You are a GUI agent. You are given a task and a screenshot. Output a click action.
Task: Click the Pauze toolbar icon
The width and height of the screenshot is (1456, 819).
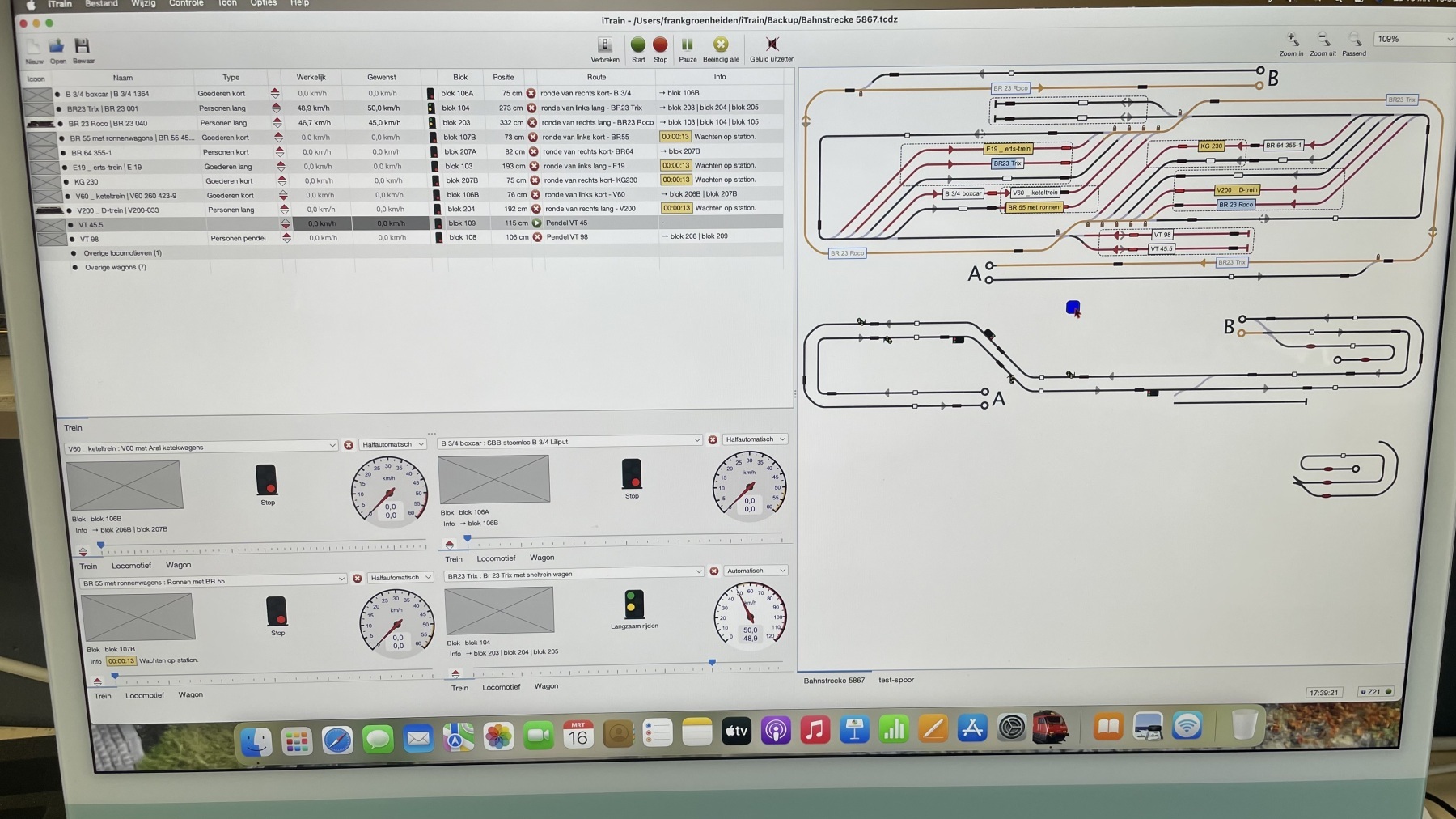tap(688, 45)
